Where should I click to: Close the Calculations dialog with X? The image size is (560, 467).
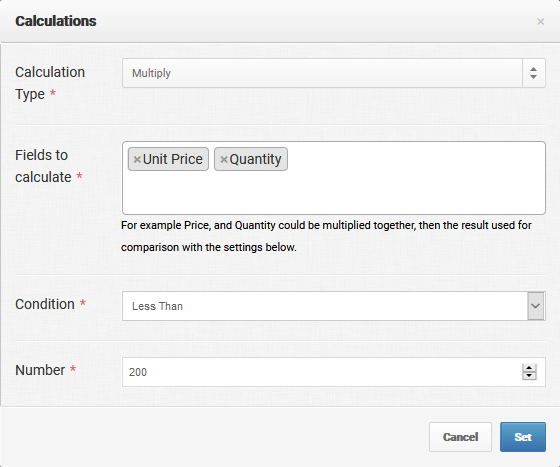point(541,22)
